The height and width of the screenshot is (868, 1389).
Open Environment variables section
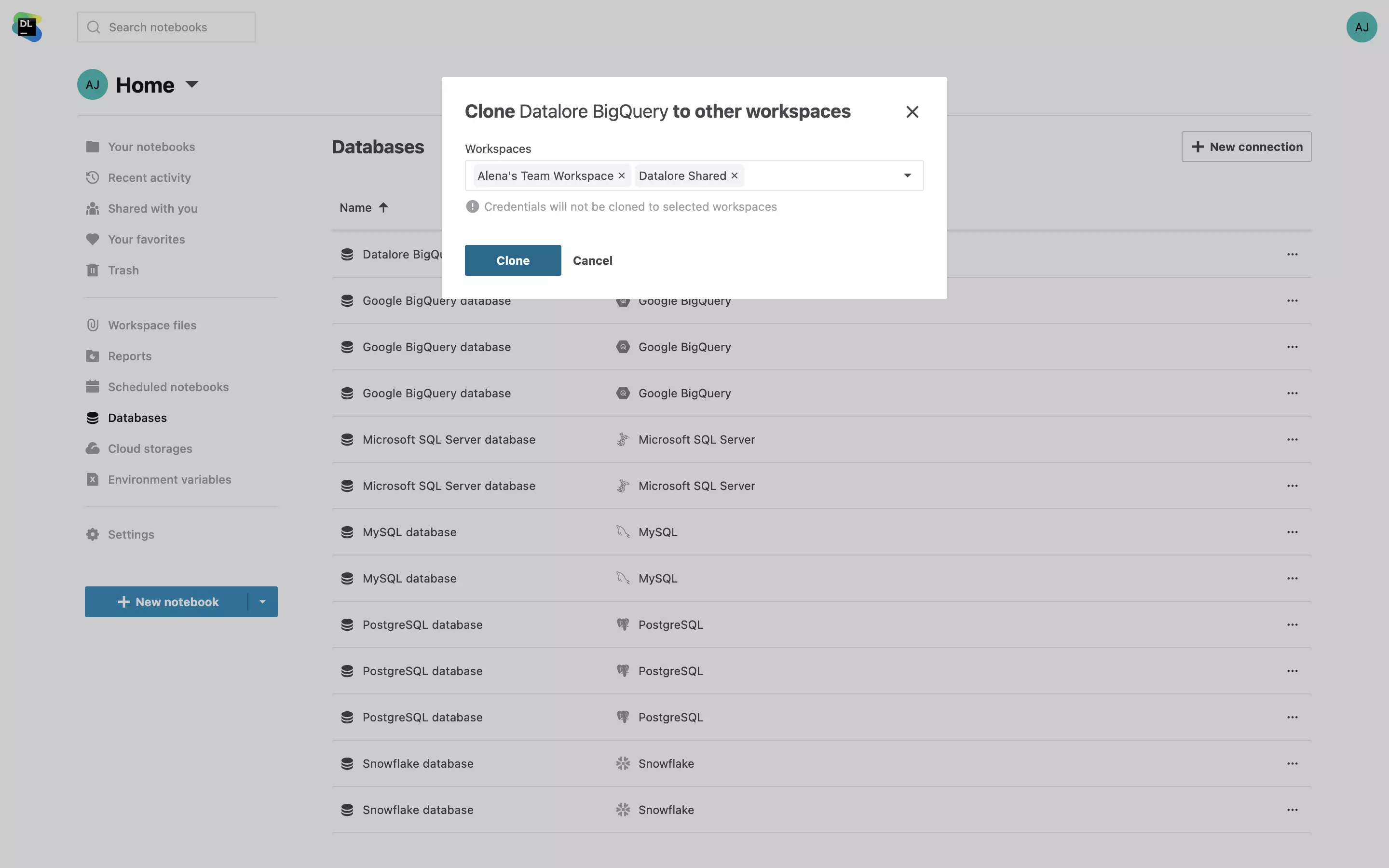pos(169,479)
